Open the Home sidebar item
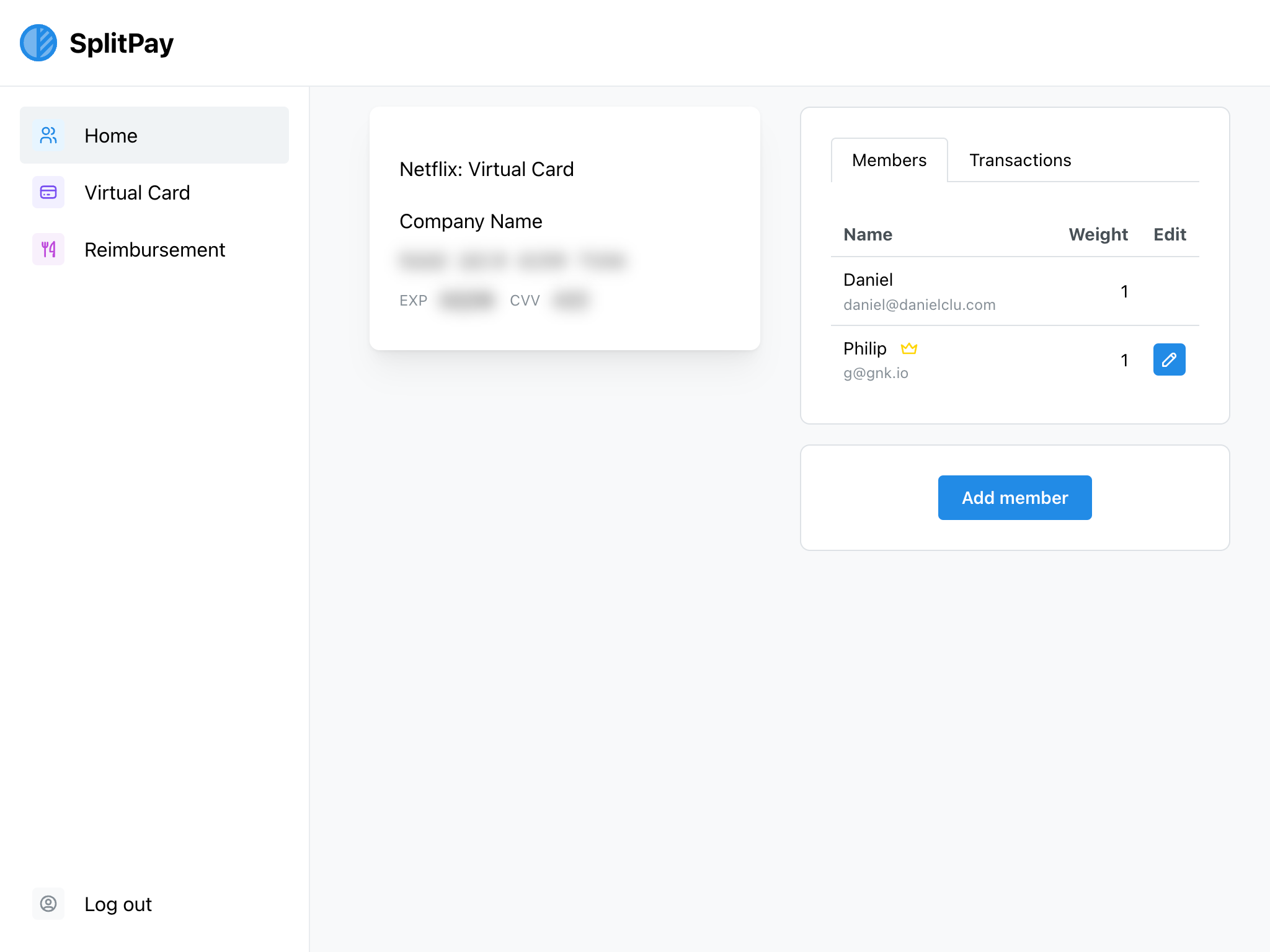Screen dimensions: 1270x952 click(111, 136)
